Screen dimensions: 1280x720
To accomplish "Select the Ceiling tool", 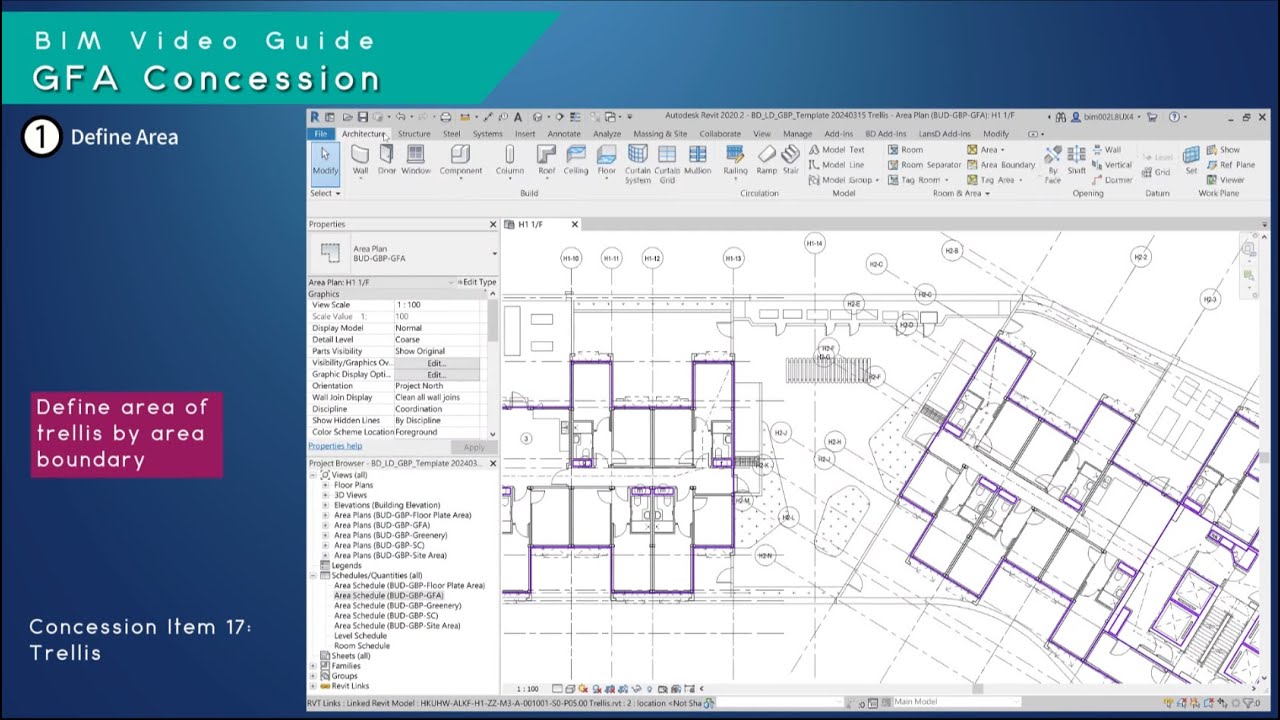I will [x=576, y=161].
